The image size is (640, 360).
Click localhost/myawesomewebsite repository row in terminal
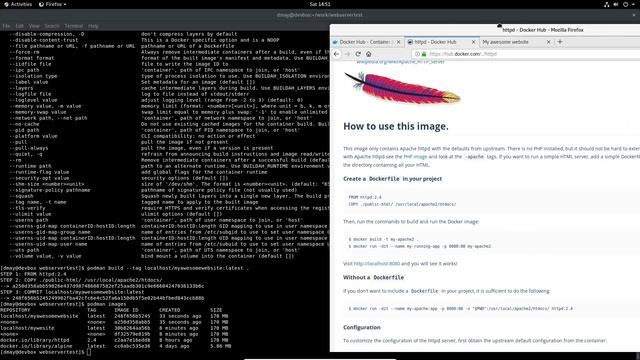coord(114,316)
